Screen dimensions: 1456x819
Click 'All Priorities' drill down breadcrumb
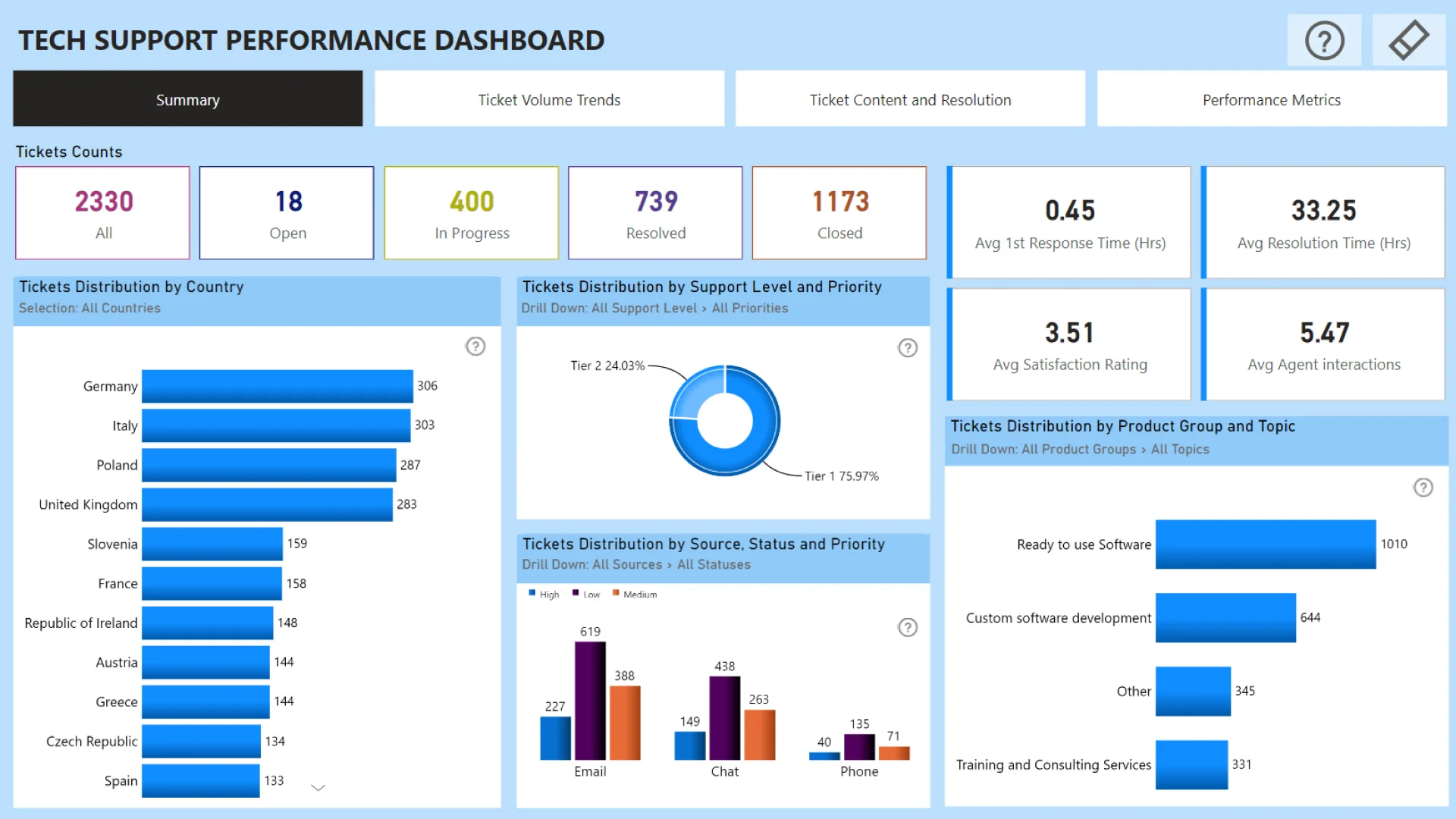[750, 308]
